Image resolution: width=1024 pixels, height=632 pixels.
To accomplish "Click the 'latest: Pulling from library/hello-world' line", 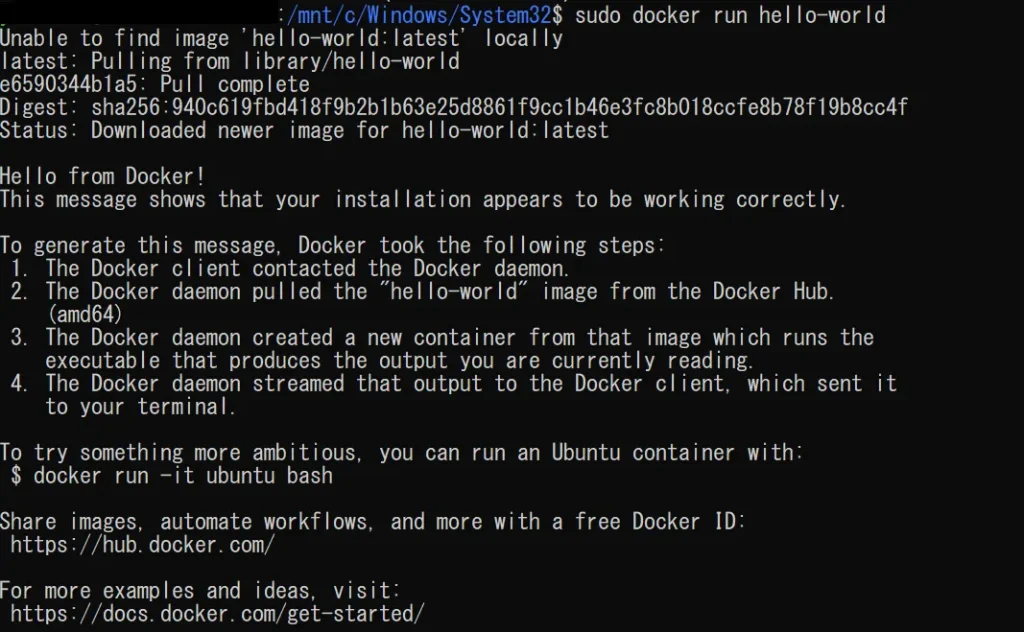I will [x=230, y=61].
